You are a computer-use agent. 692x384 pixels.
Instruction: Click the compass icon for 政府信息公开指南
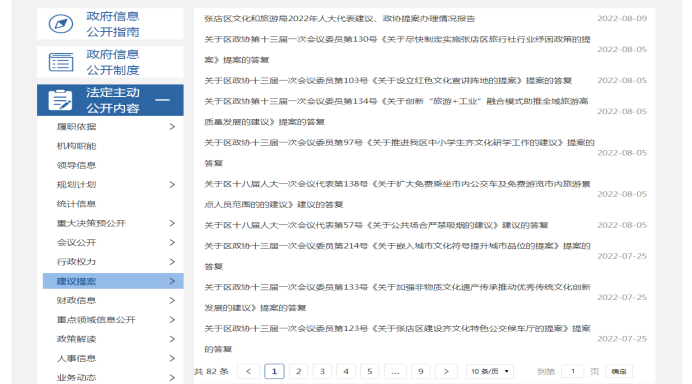61,24
